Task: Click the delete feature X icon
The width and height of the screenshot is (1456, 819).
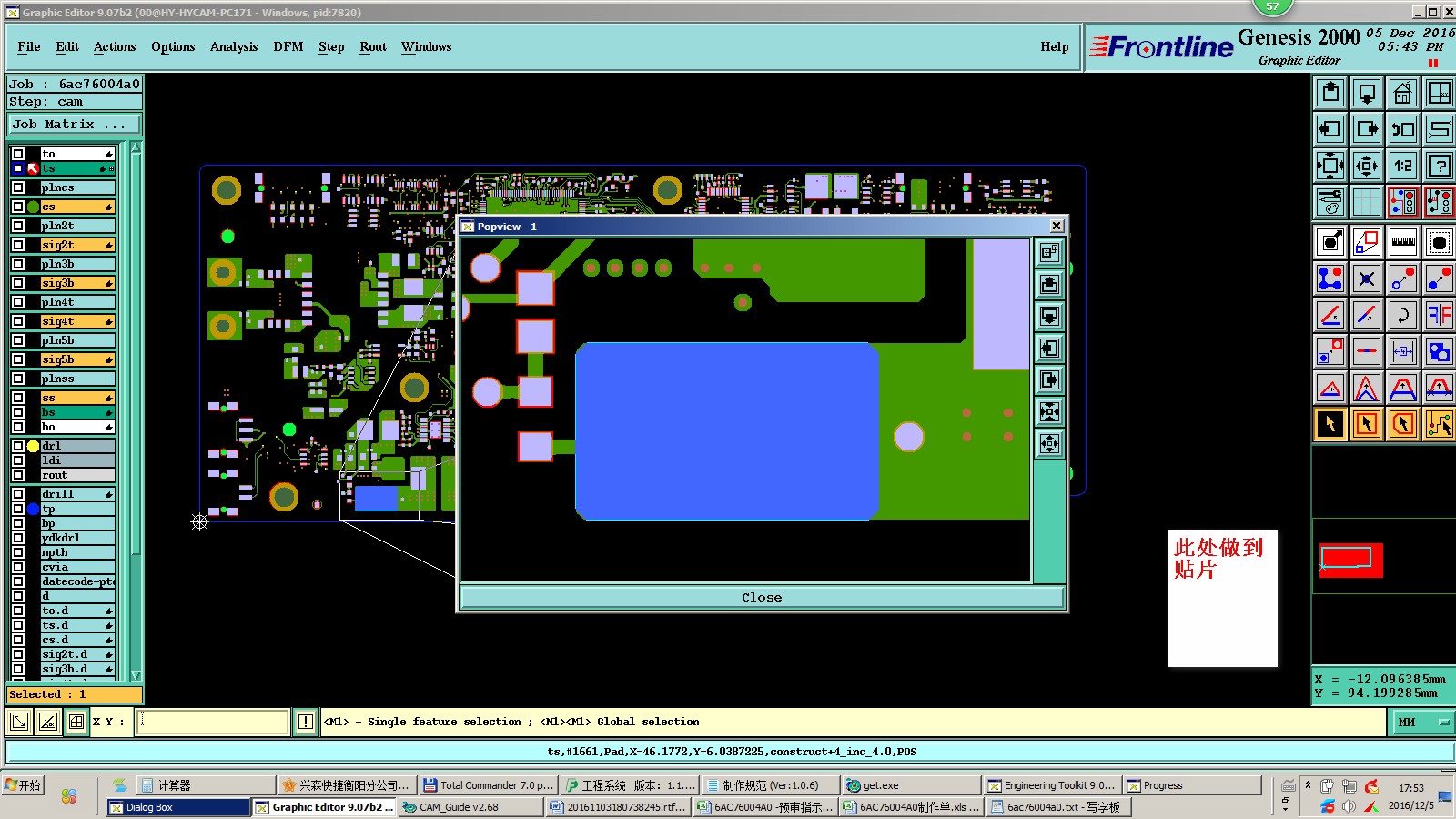Action: click(x=1367, y=278)
